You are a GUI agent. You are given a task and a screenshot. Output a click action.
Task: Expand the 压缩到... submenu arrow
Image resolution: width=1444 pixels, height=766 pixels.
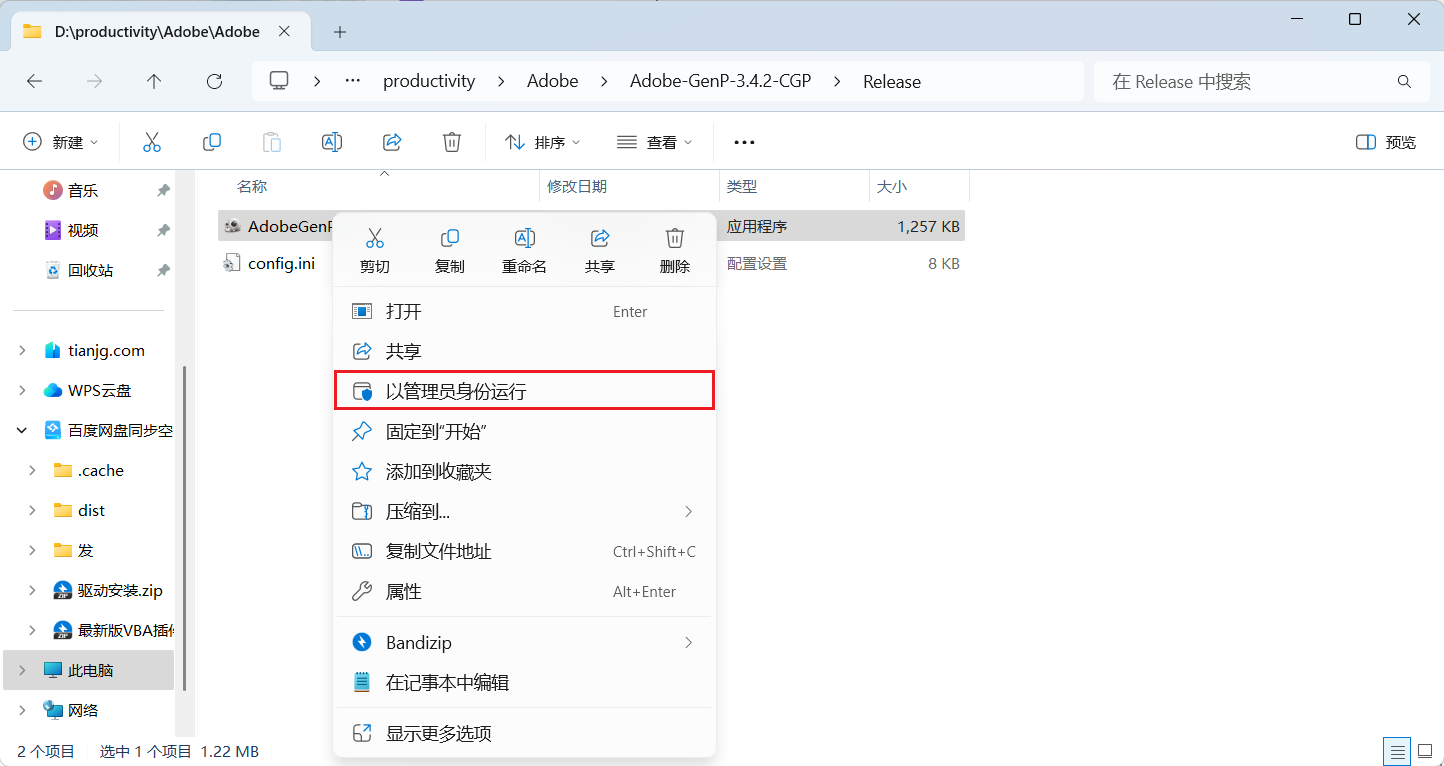688,511
